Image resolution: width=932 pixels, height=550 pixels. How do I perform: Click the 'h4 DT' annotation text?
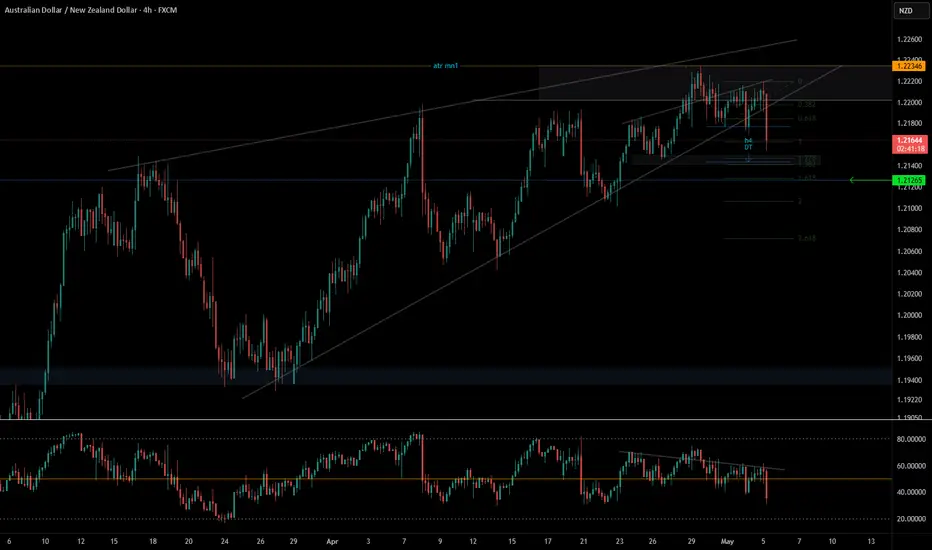pyautogui.click(x=748, y=144)
